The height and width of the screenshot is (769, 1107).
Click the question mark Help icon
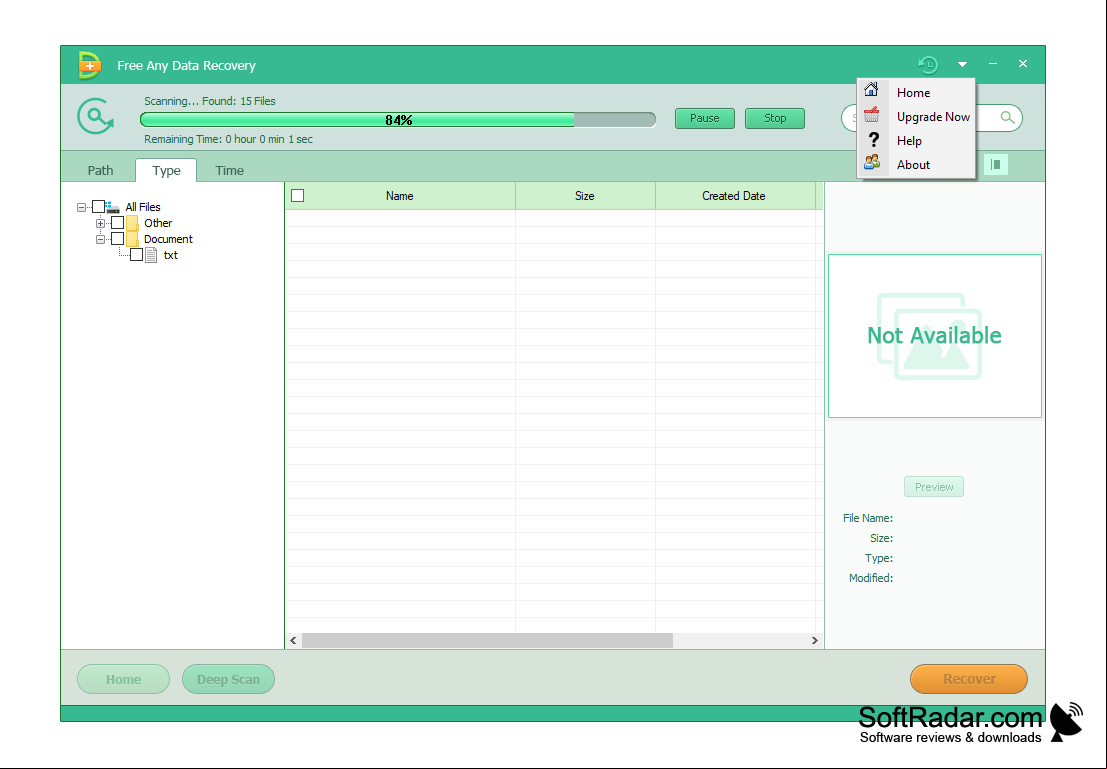[873, 139]
